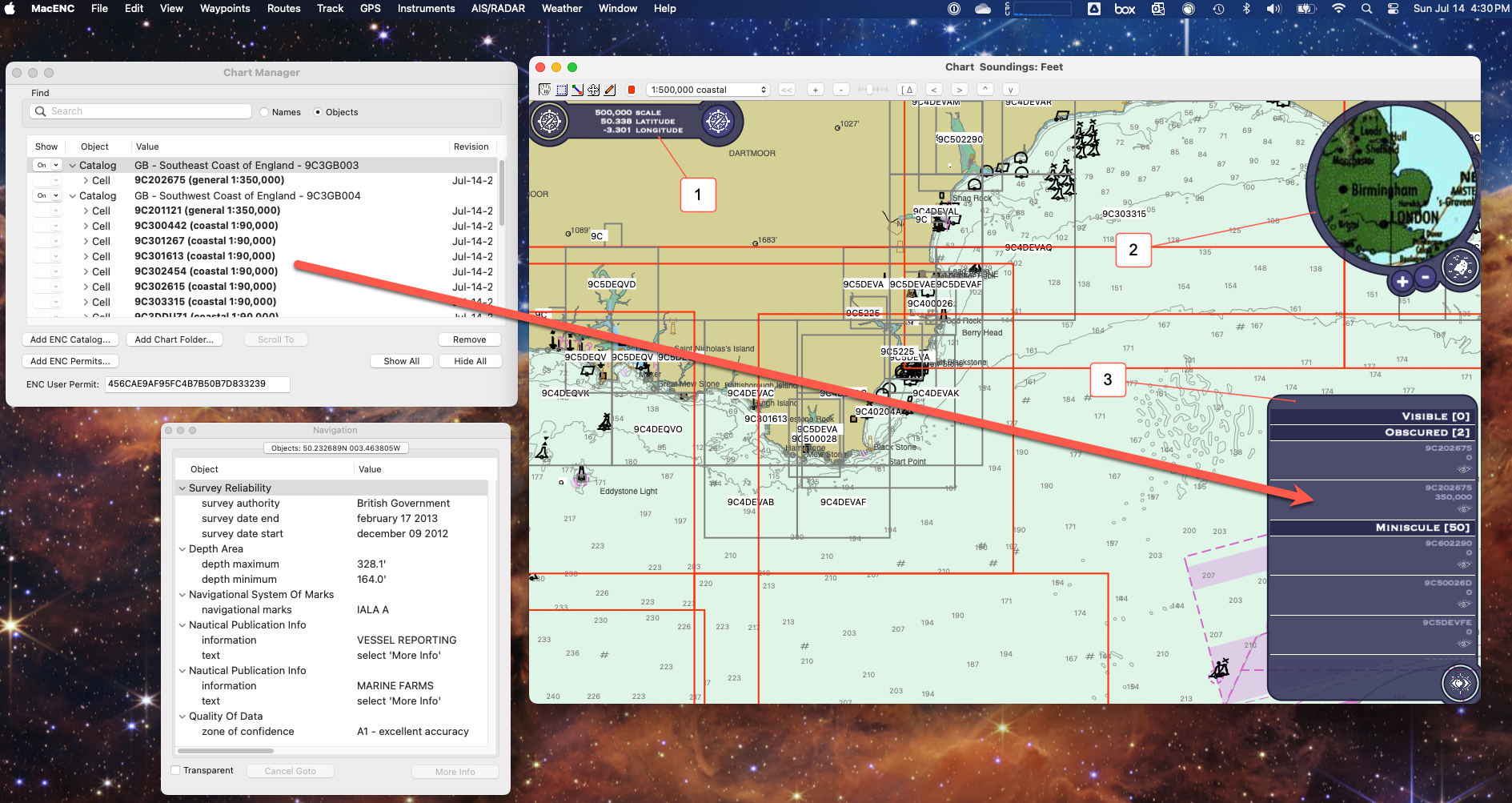The image size is (1512, 803).
Task: Click right compass wheel on scale overlay
Action: [718, 122]
